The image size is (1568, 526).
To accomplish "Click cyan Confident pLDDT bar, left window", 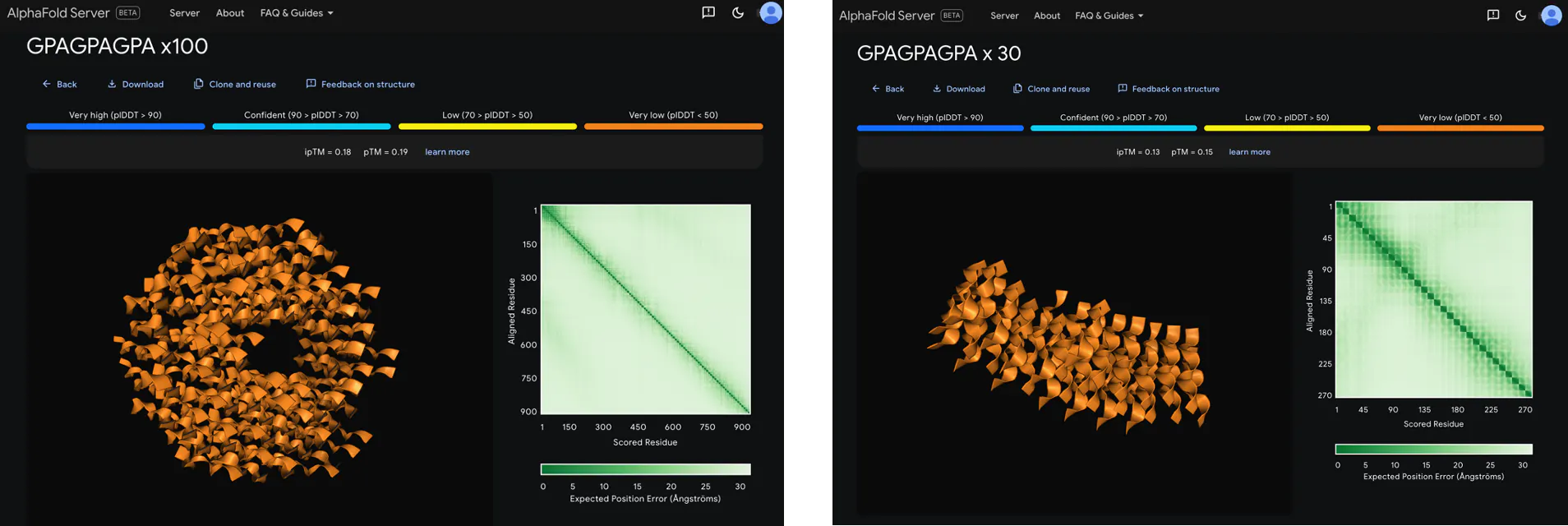I will [x=302, y=127].
